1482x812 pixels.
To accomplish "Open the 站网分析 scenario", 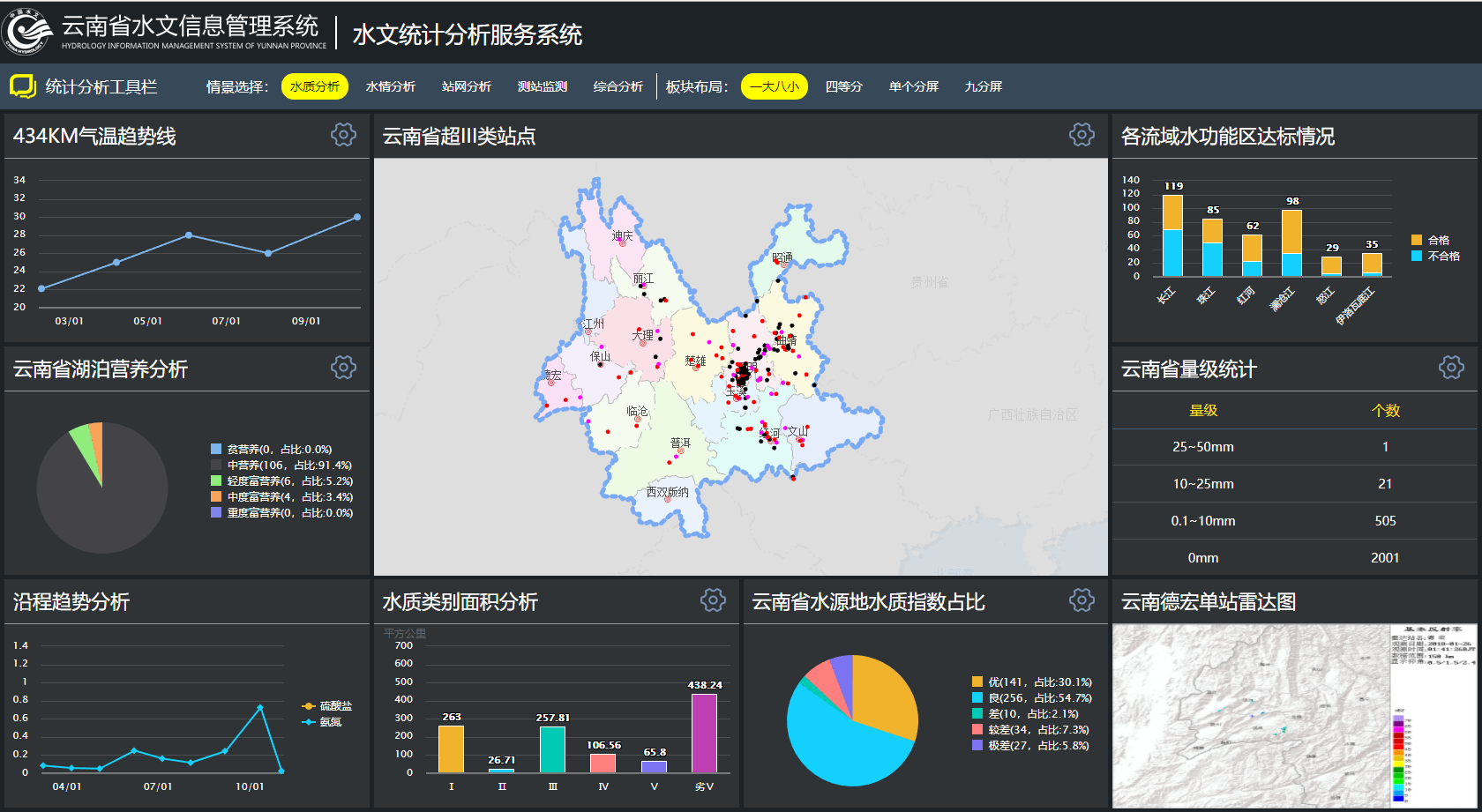I will tap(466, 86).
